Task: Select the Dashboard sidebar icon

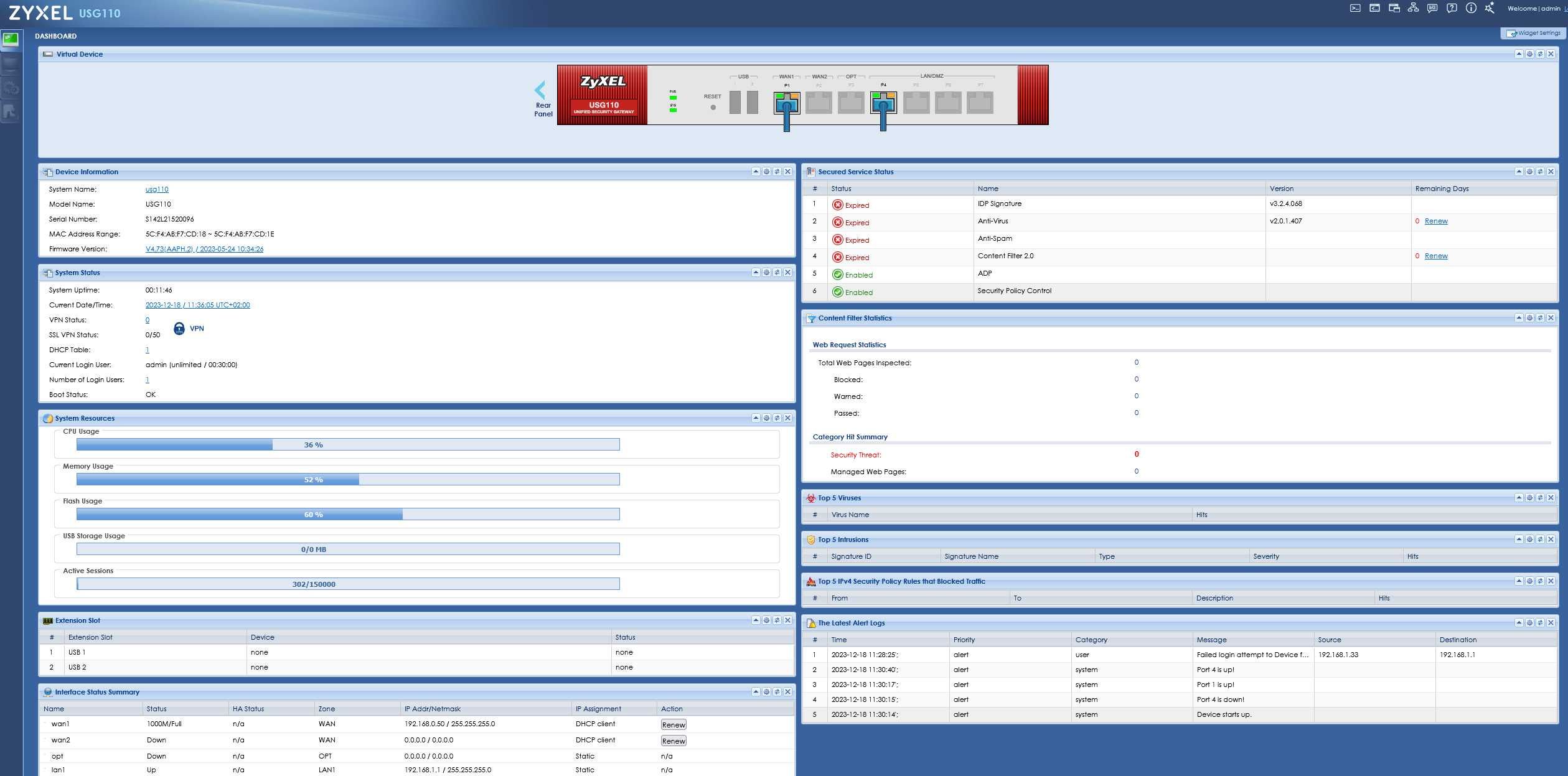Action: 11,40
